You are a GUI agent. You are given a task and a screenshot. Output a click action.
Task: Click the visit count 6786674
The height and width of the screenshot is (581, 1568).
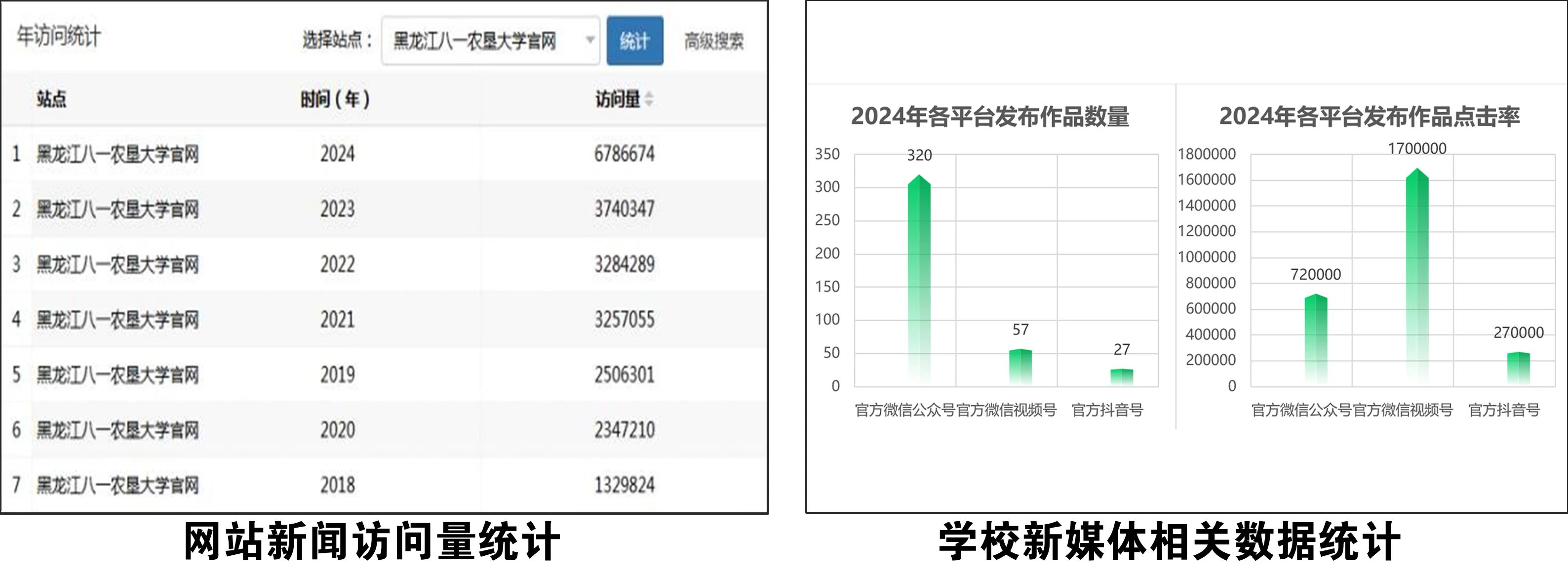point(625,154)
